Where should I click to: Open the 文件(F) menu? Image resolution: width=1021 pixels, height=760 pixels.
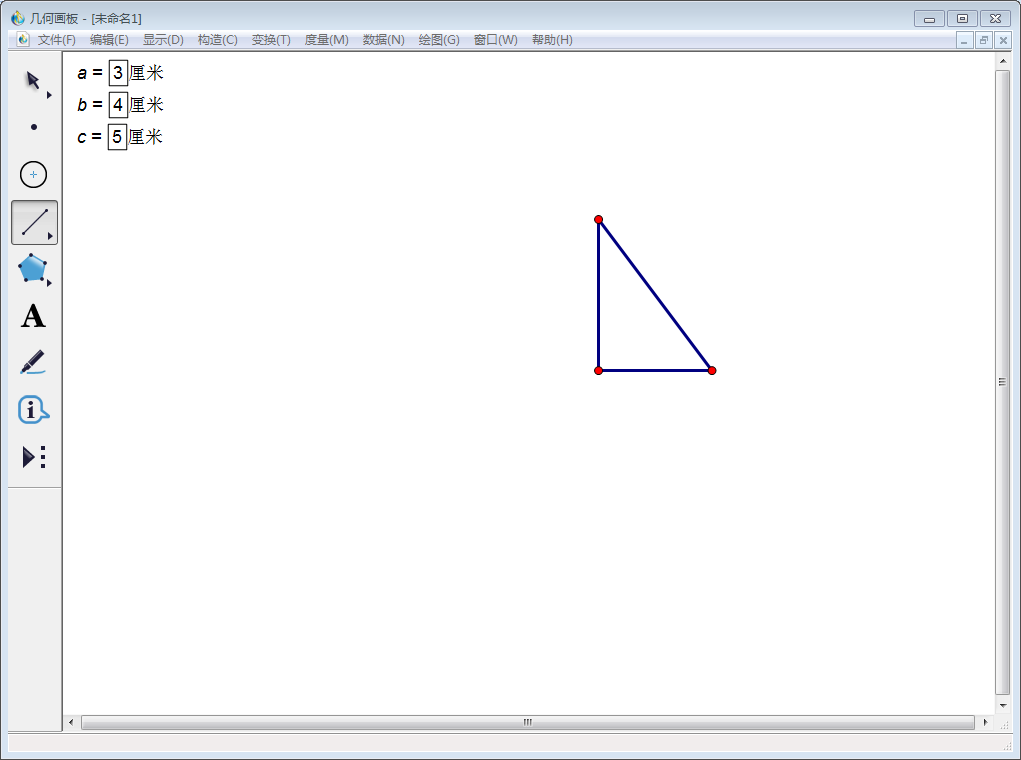click(56, 40)
